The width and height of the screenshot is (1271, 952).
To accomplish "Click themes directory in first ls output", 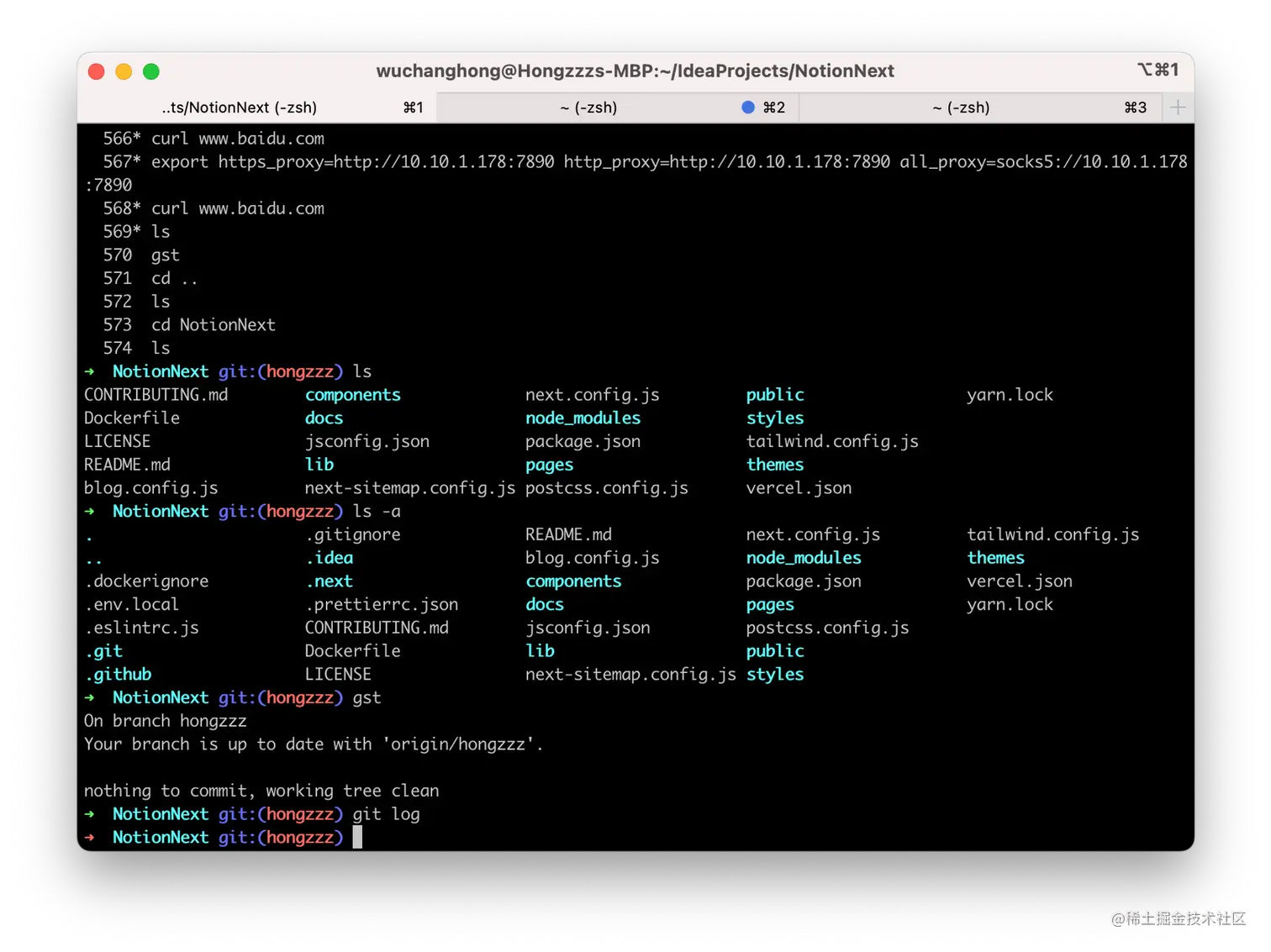I will 775,465.
